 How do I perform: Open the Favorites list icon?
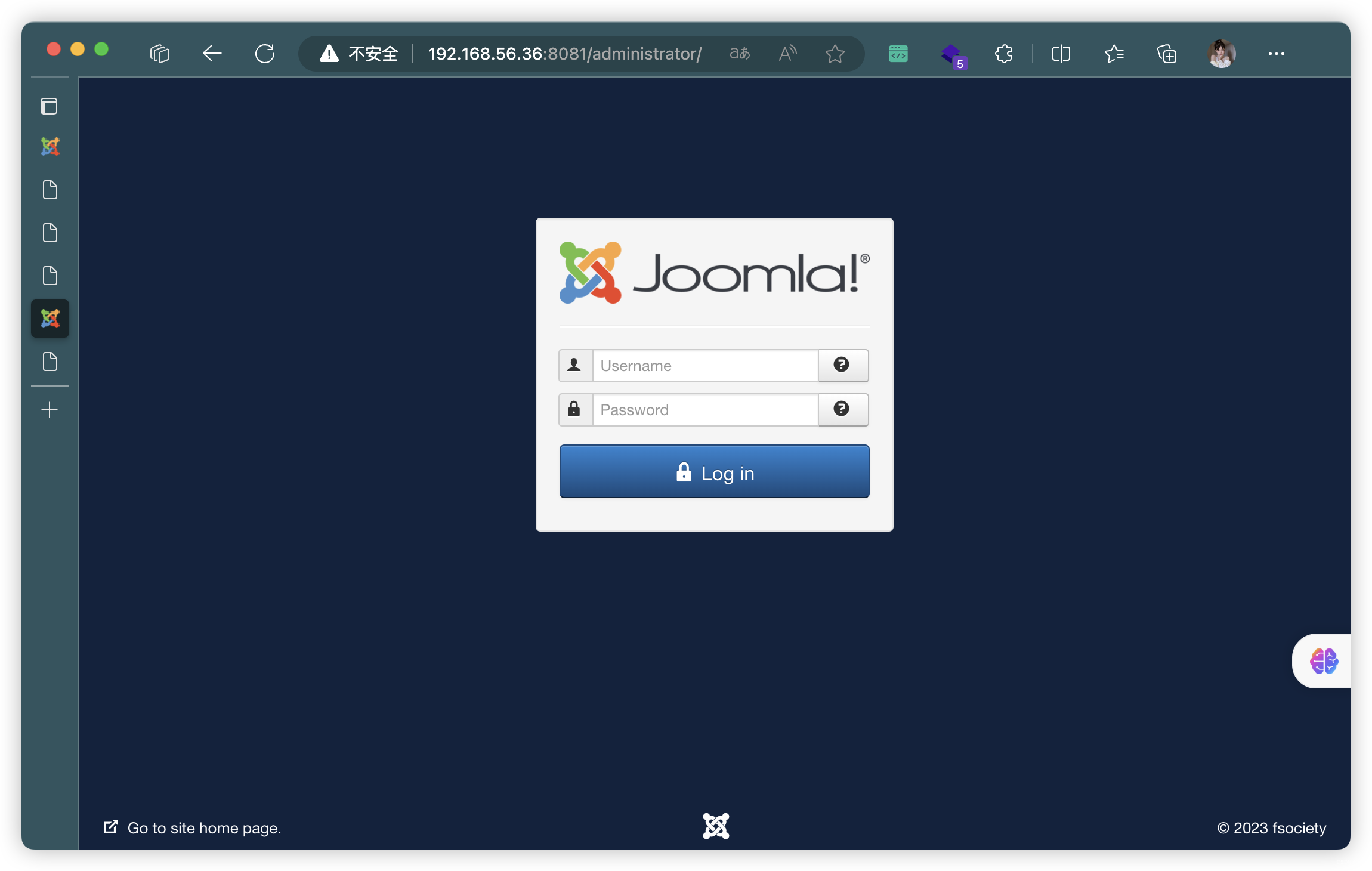[1113, 54]
